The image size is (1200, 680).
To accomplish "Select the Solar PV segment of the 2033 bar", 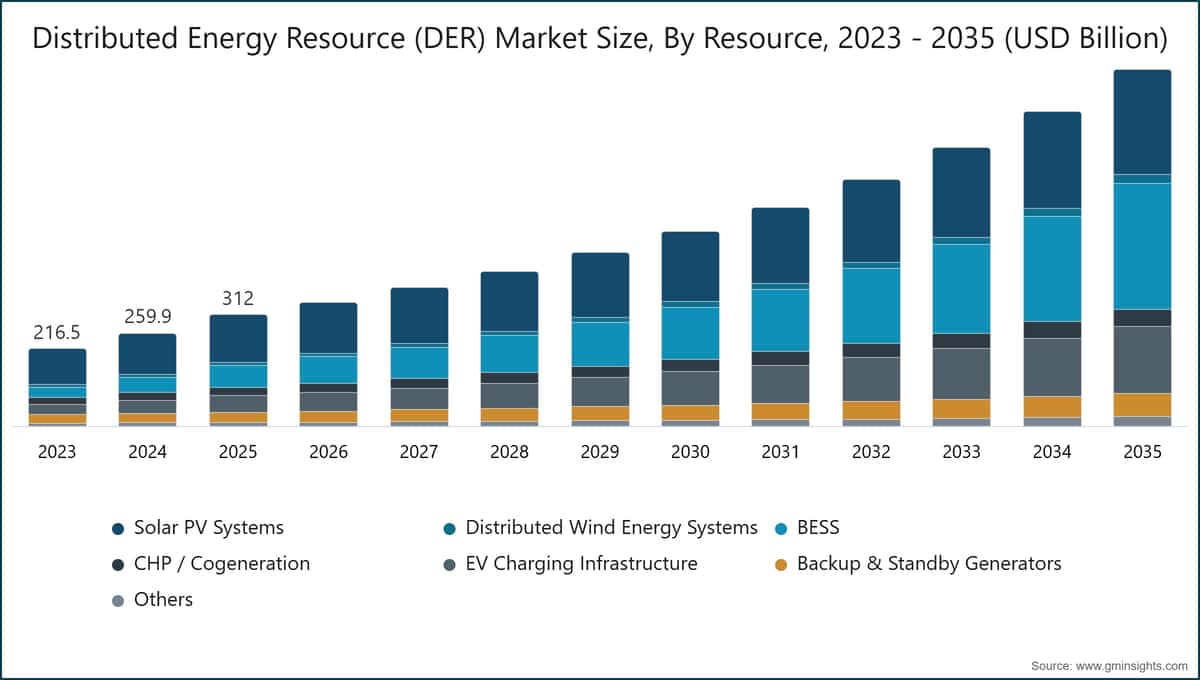I will [962, 192].
